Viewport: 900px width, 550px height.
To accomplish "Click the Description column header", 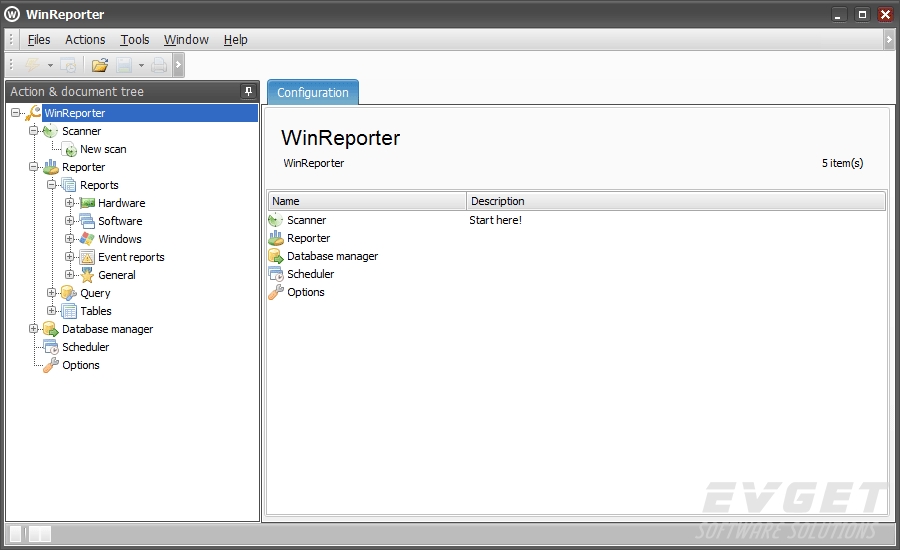I will [x=676, y=201].
